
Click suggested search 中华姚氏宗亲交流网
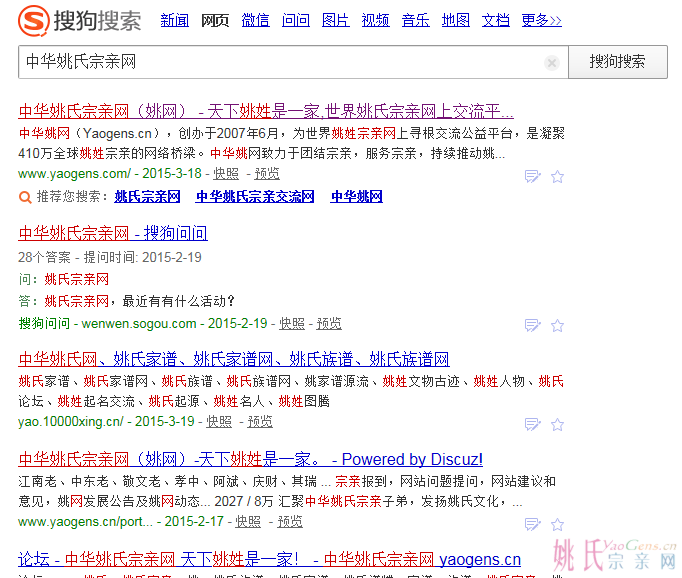click(255, 197)
